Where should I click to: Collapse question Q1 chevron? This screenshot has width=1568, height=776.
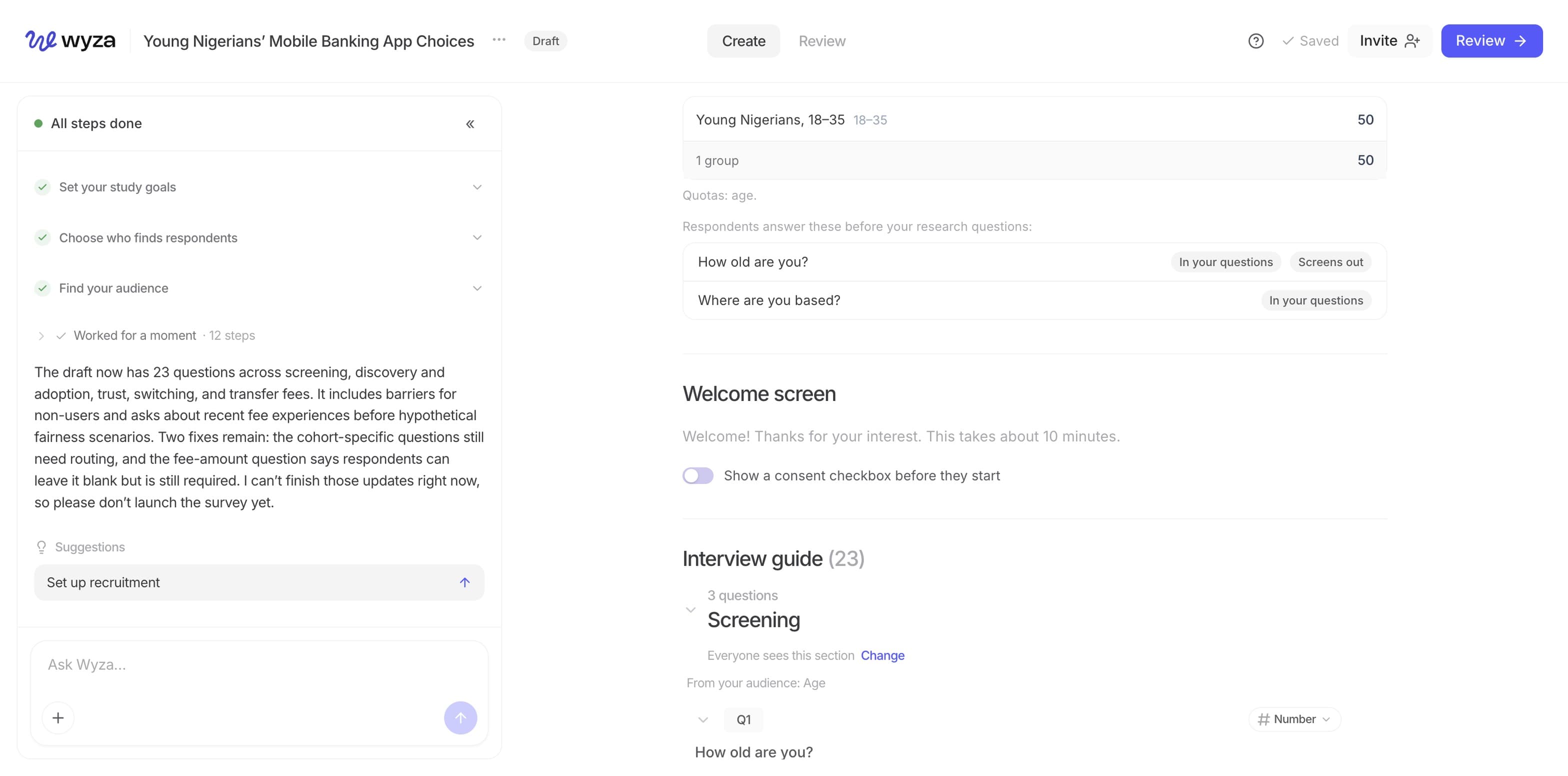coord(703,719)
